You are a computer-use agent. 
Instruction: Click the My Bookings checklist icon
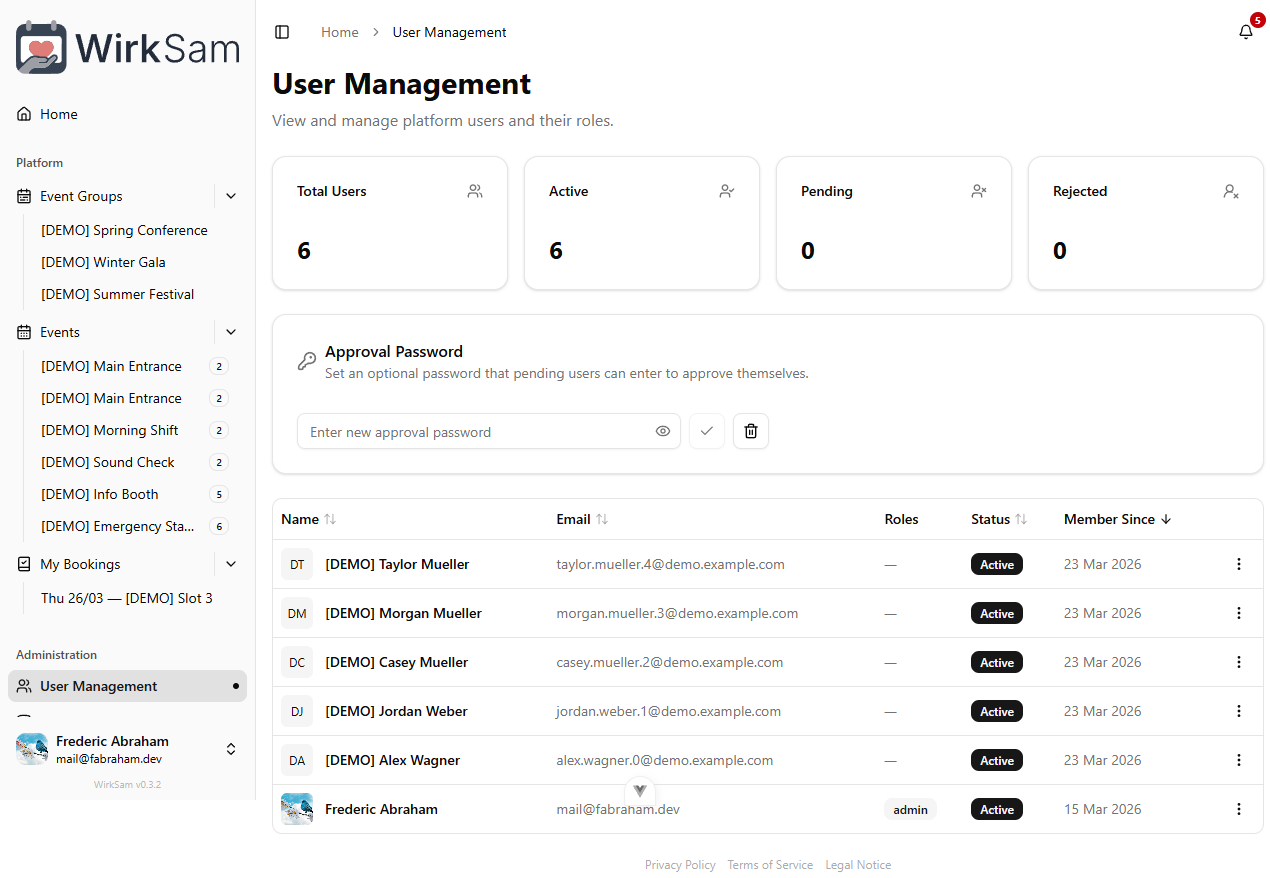(24, 564)
